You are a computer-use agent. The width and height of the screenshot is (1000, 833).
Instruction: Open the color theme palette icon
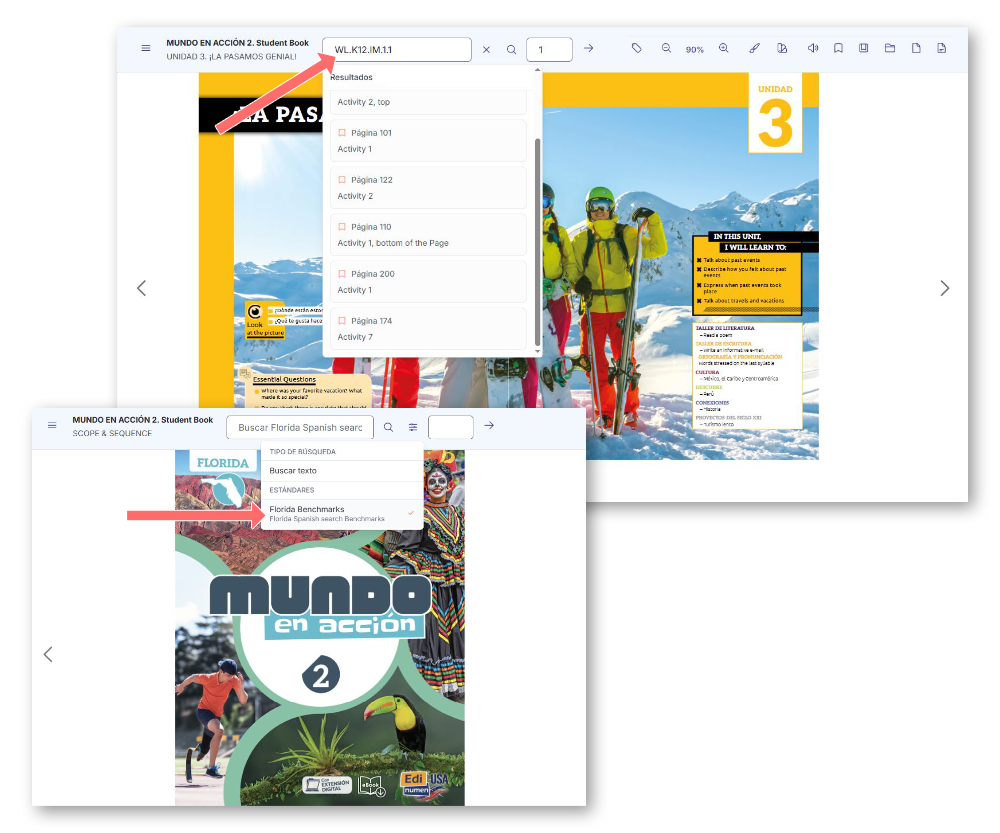(x=783, y=48)
